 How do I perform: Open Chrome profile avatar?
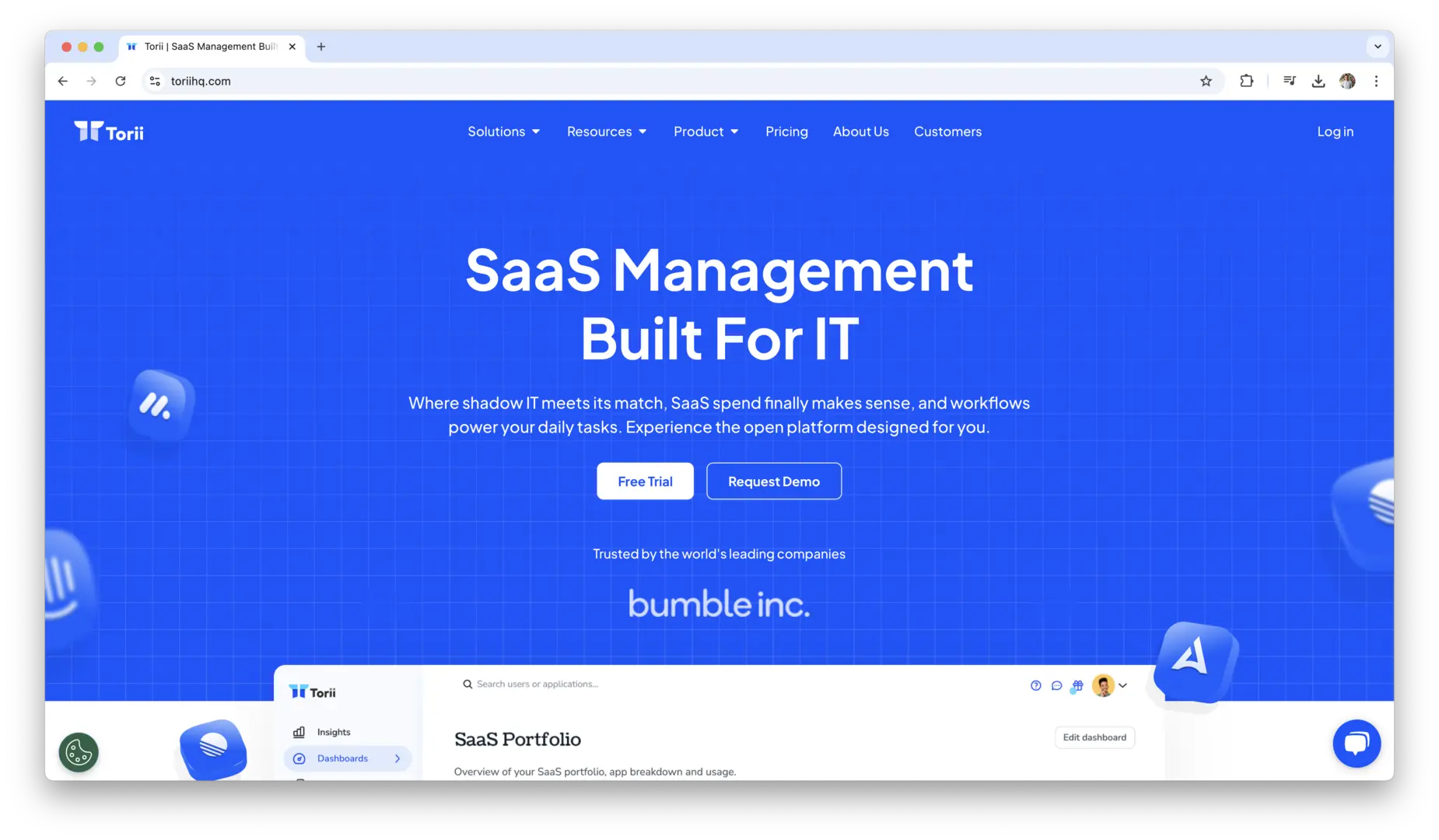pos(1347,81)
